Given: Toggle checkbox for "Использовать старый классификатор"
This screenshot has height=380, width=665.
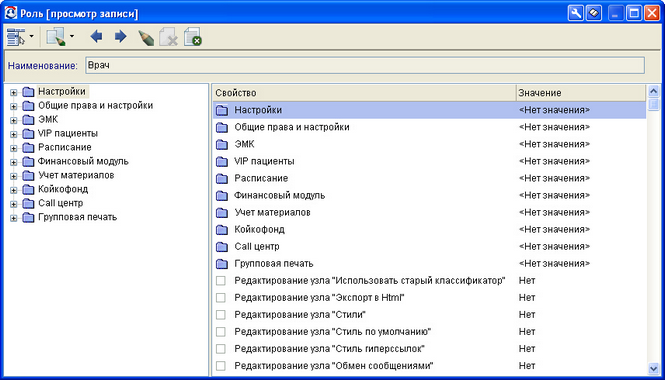Looking at the screenshot, I should (x=221, y=281).
